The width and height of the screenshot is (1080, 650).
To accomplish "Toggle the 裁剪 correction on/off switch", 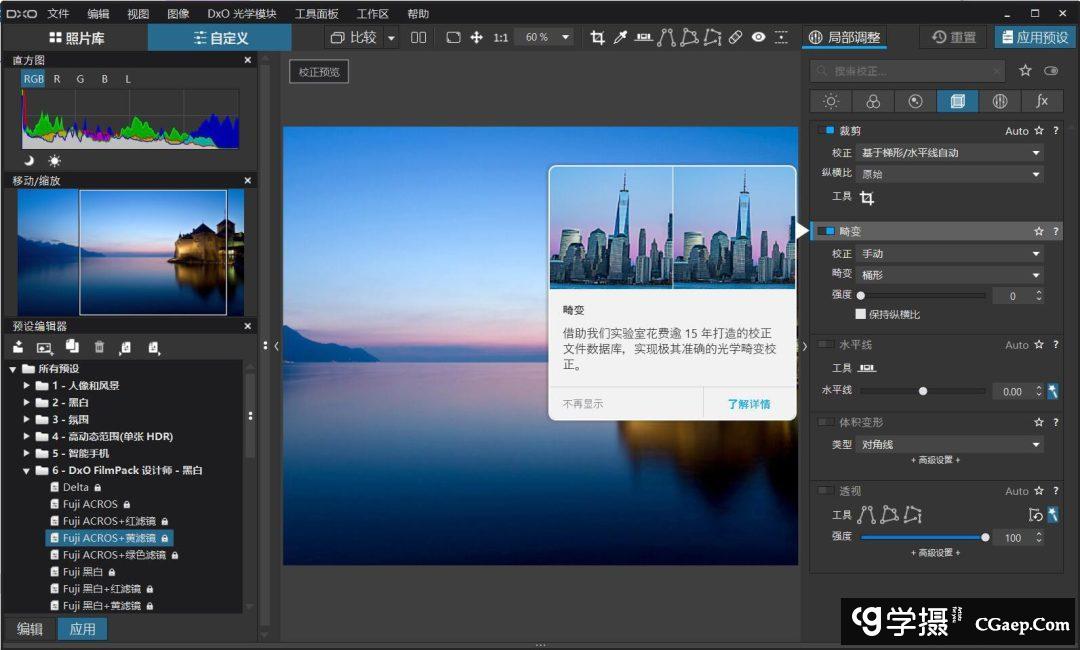I will point(826,131).
